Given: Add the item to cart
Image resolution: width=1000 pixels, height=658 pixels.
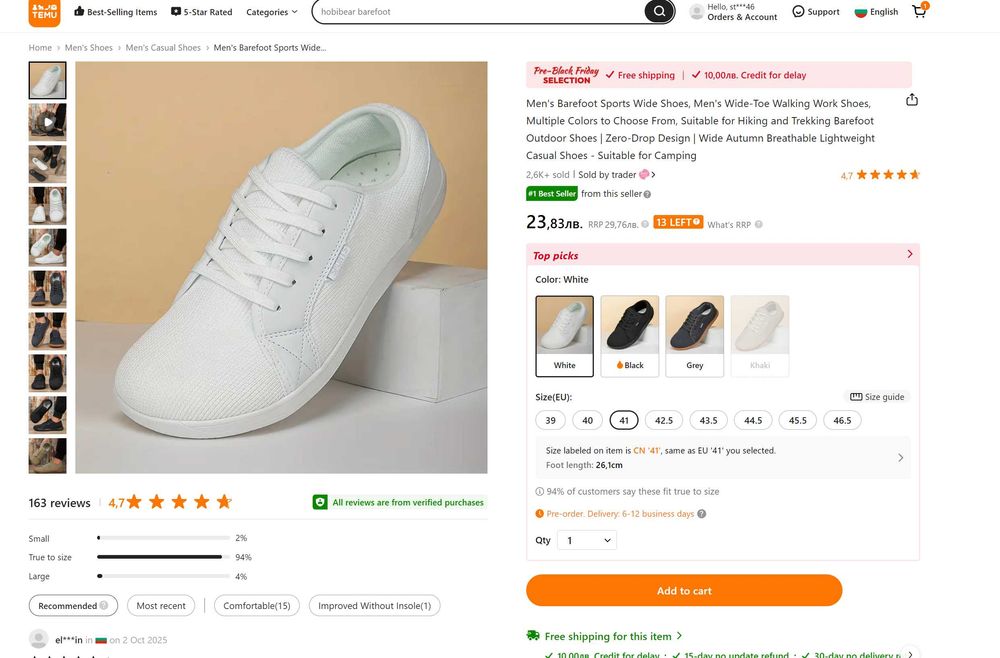Looking at the screenshot, I should tap(684, 591).
